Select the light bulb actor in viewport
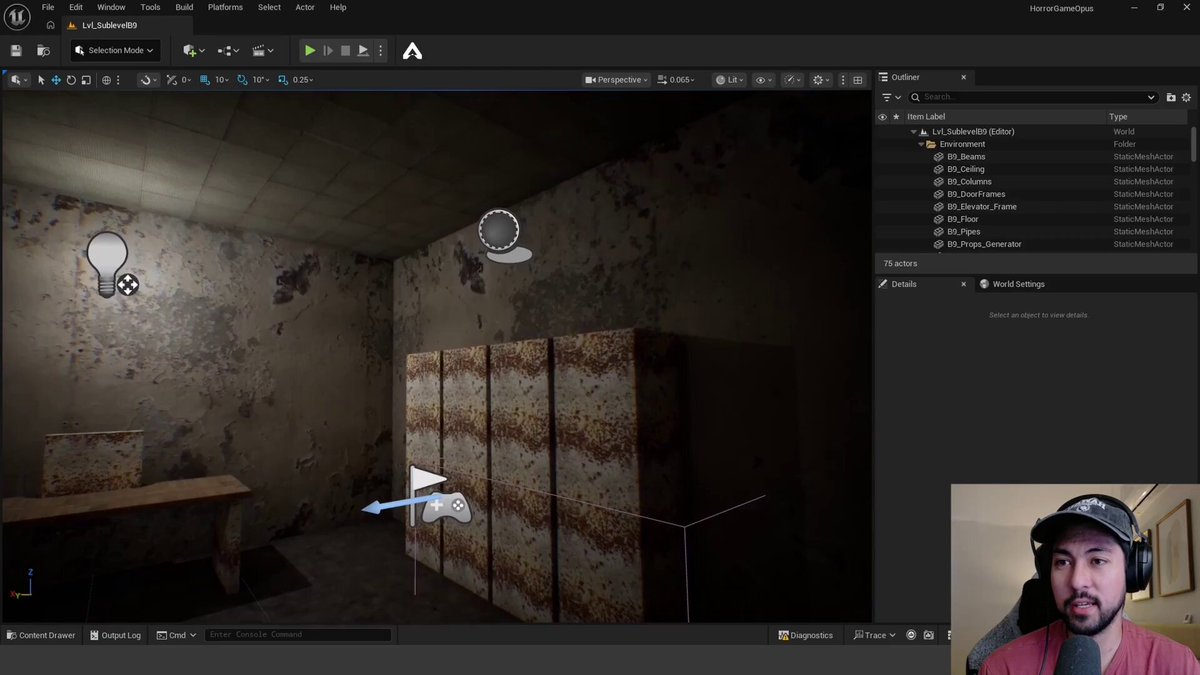Screen dimensions: 1200x675 tap(107, 264)
